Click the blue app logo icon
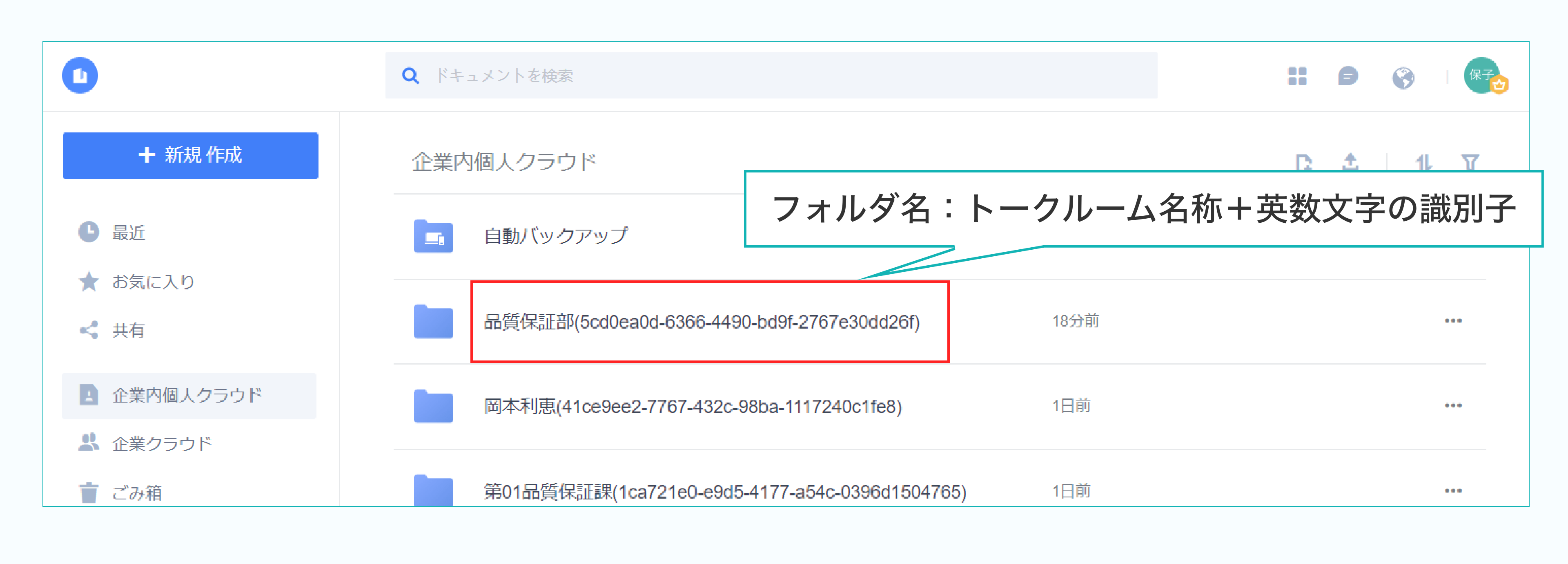This screenshot has width=1568, height=564. [80, 76]
